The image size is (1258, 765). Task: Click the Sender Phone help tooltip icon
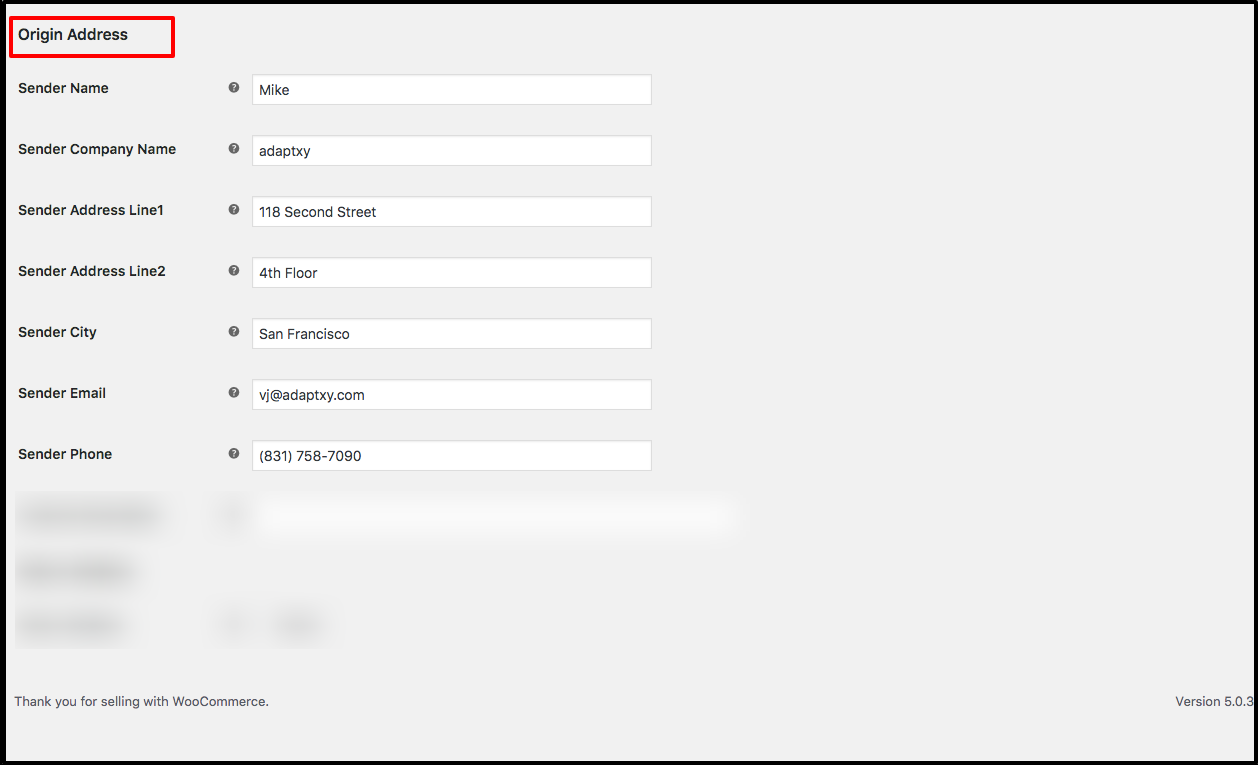[x=234, y=454]
